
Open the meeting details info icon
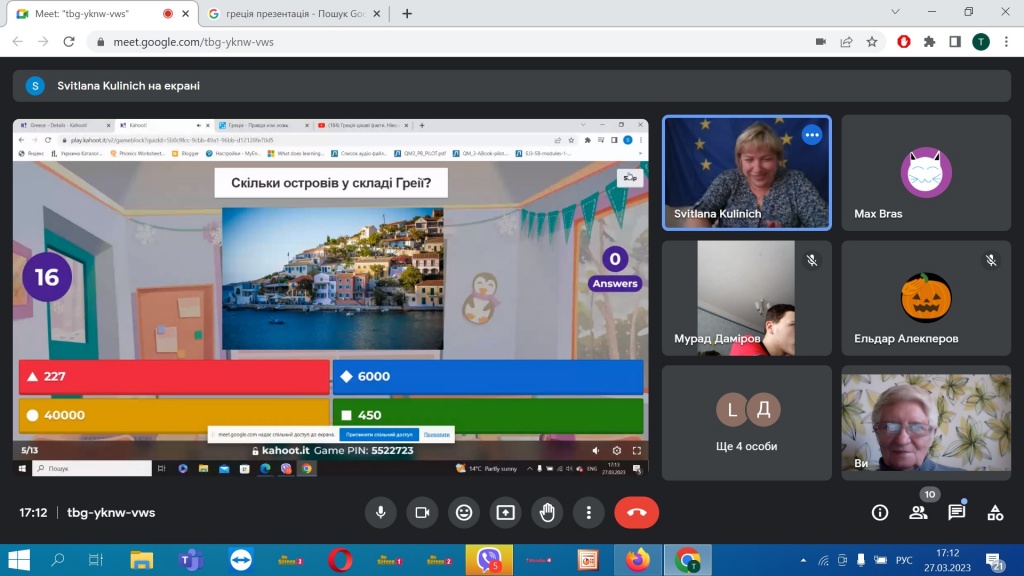[x=880, y=512]
